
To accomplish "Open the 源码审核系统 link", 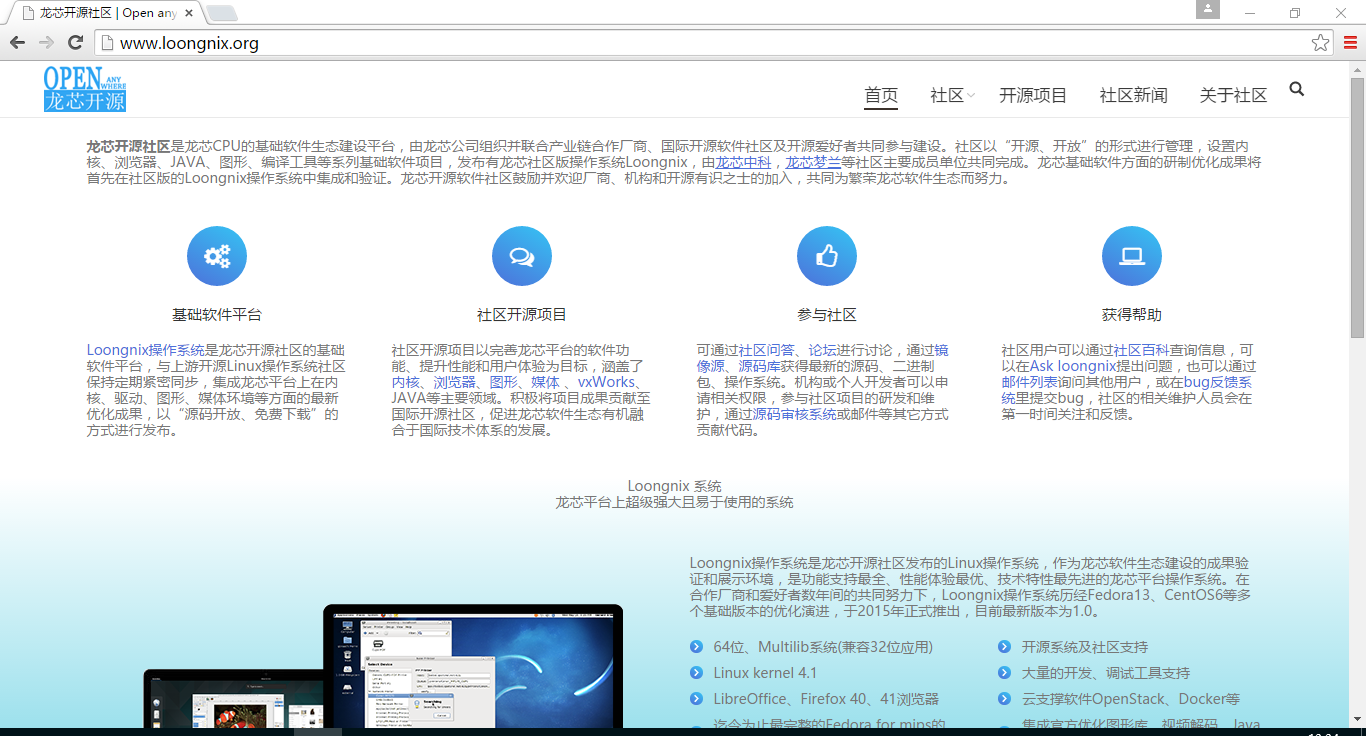I will (x=794, y=414).
